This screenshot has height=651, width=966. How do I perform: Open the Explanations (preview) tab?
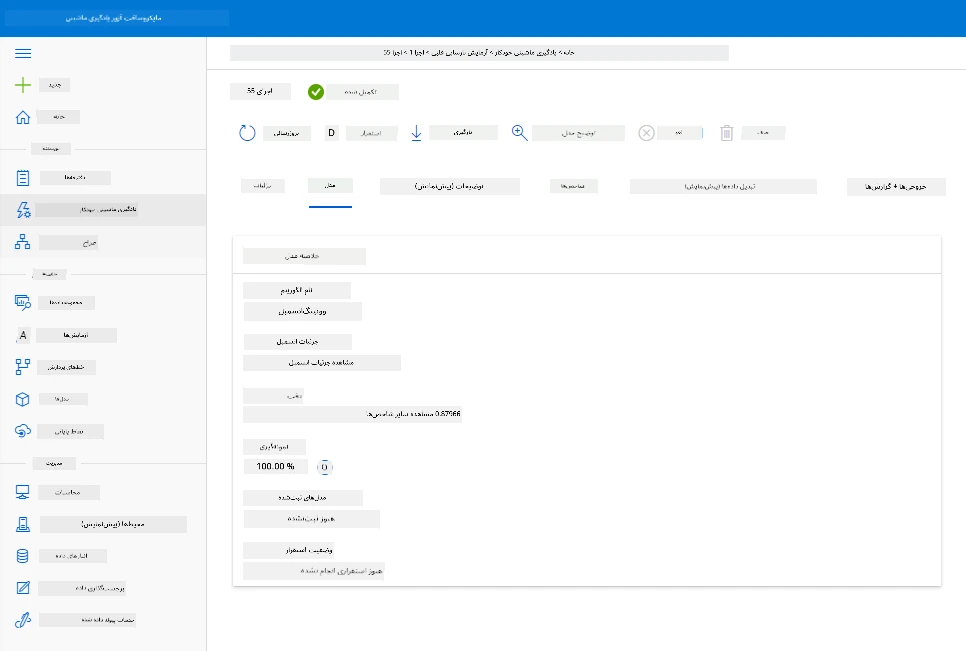450,186
